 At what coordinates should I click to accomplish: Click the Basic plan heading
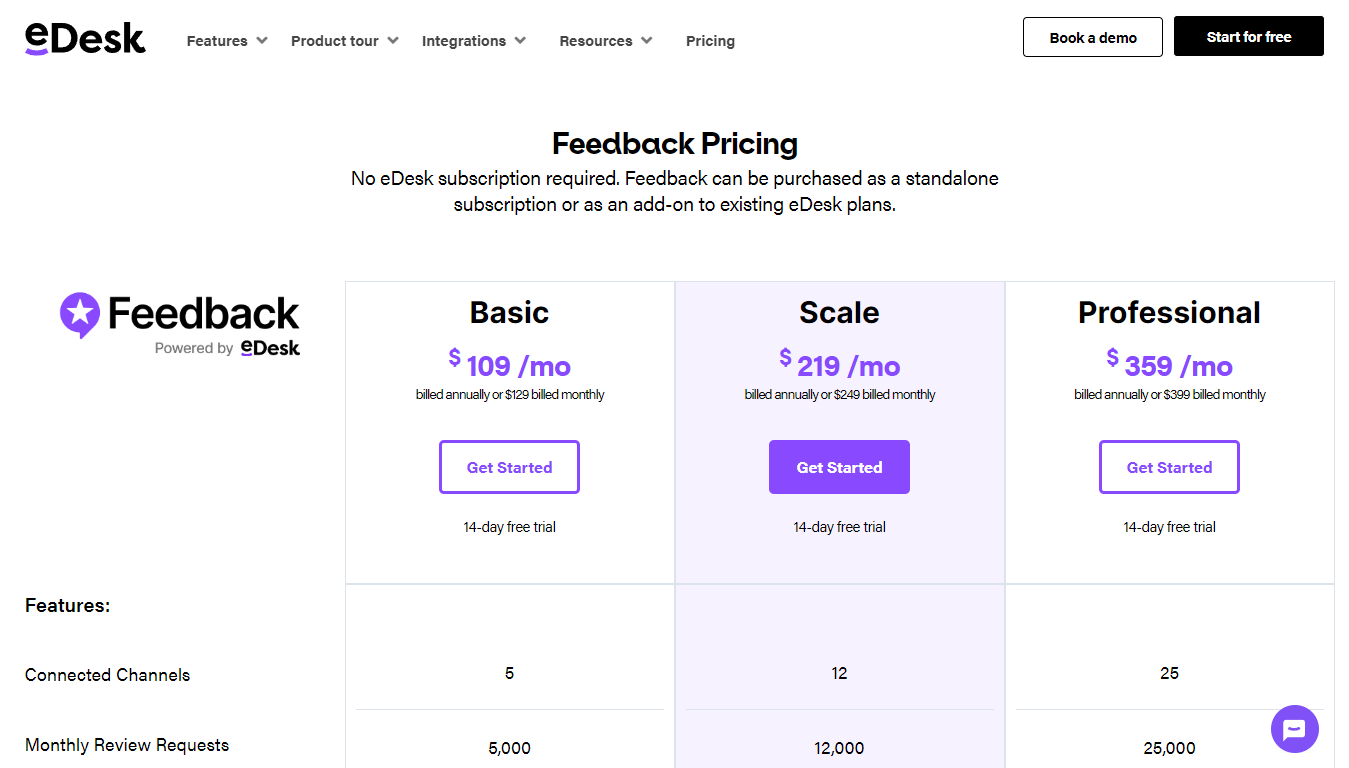(509, 313)
